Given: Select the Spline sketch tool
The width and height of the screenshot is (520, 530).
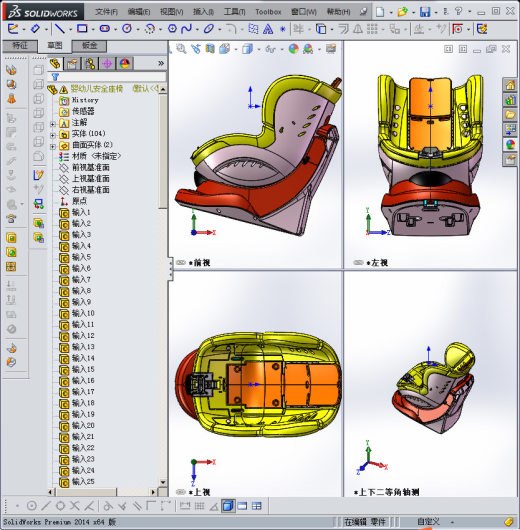Looking at the screenshot, I should click(x=186, y=29).
